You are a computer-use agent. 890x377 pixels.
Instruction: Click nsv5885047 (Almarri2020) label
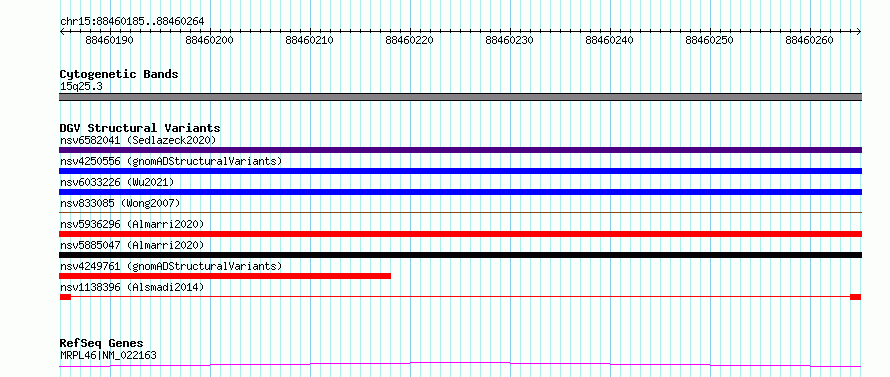click(x=132, y=245)
